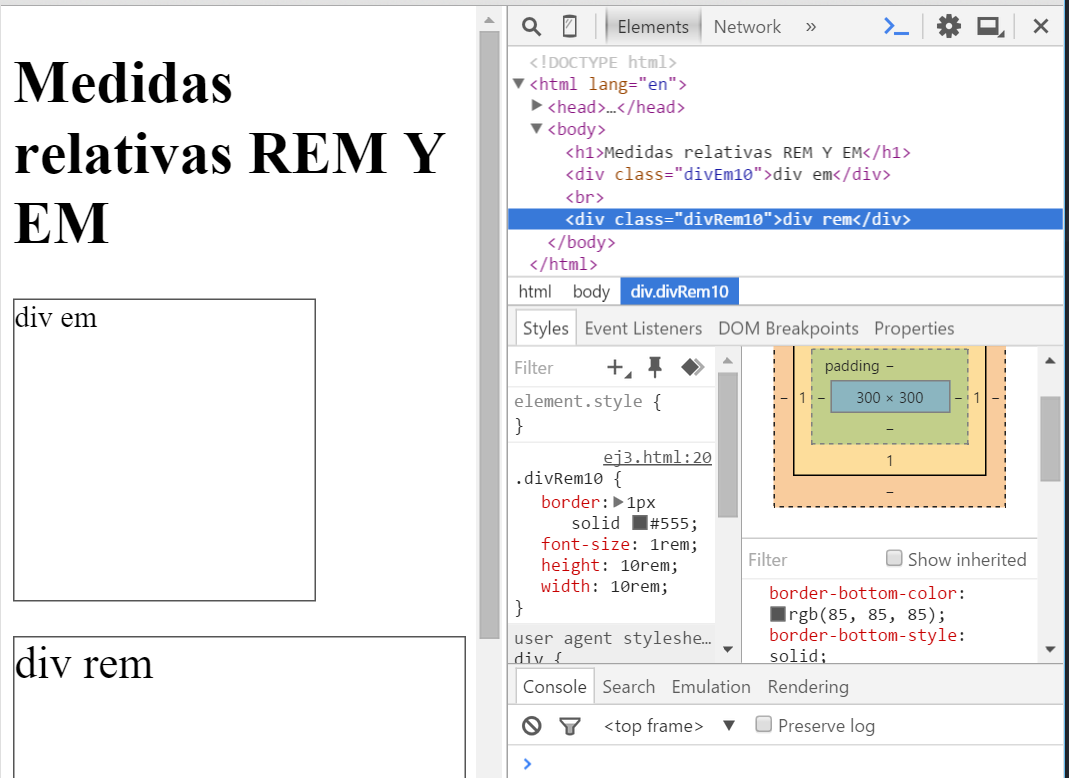Viewport: 1069px width, 778px height.
Task: Clear the console with the prohibition icon
Action: [530, 725]
